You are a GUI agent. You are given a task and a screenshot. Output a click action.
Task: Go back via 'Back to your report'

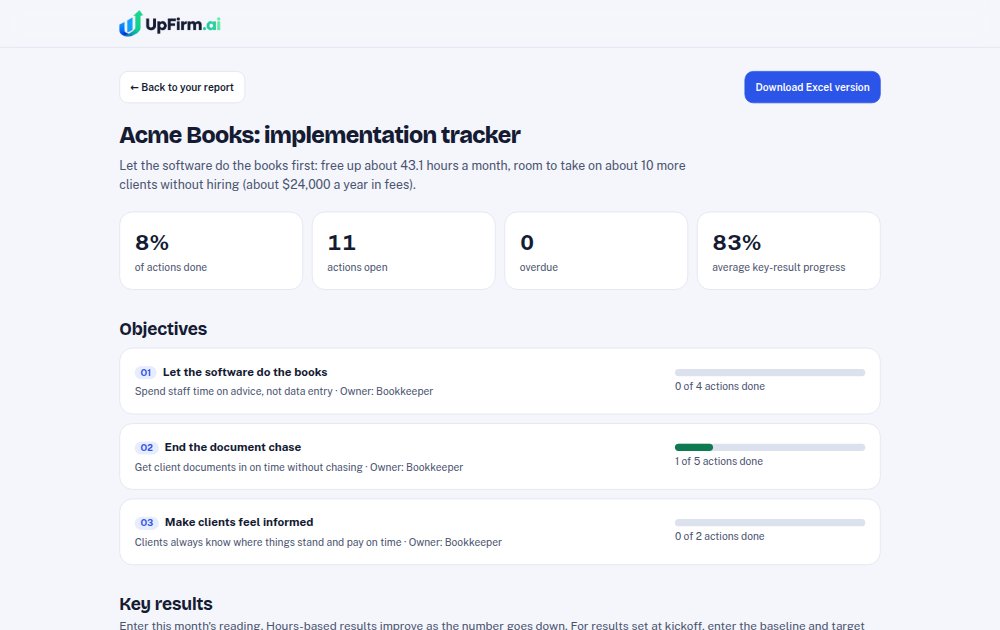pos(182,87)
